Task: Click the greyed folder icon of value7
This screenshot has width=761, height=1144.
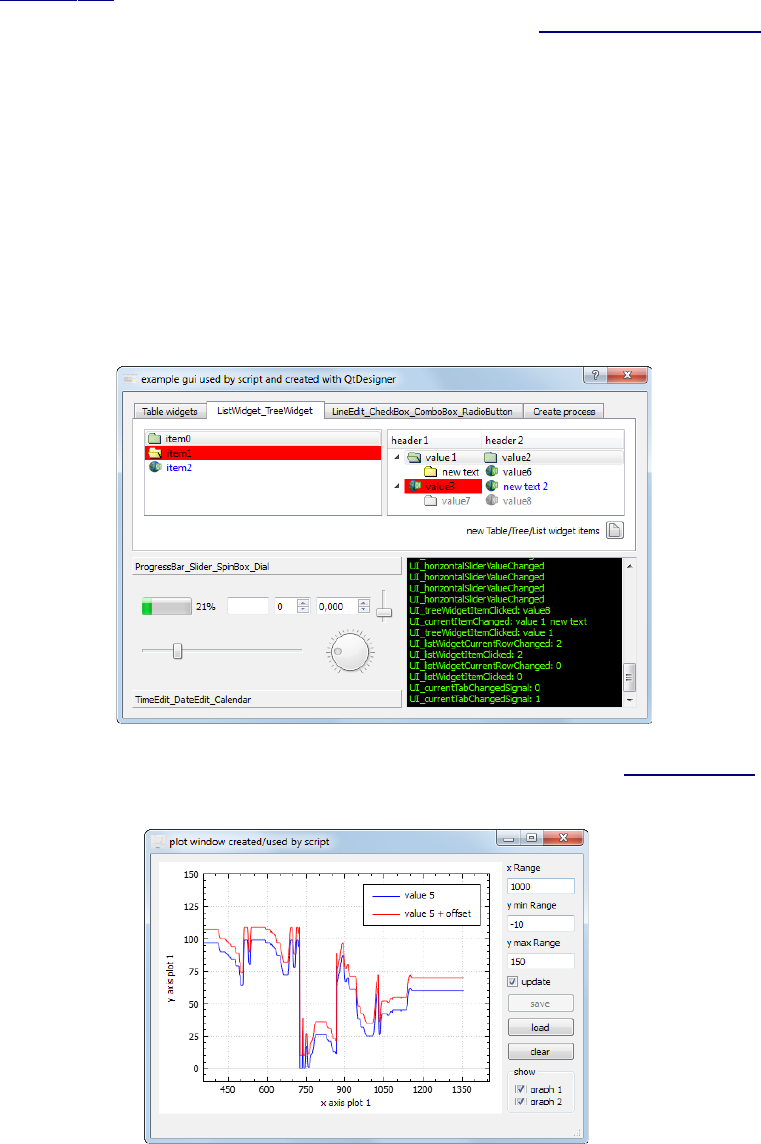Action: (430, 500)
